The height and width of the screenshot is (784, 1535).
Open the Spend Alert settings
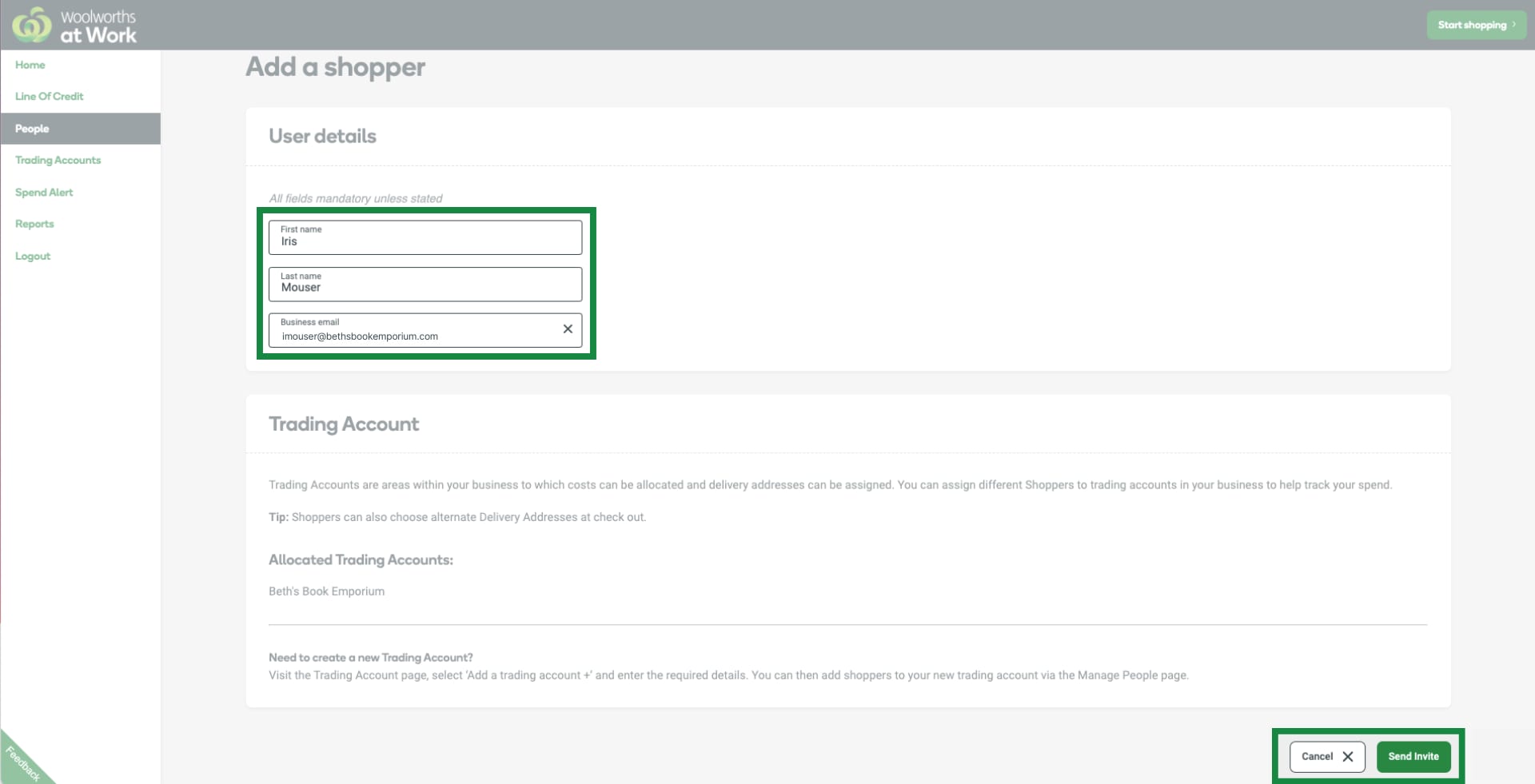coord(44,192)
